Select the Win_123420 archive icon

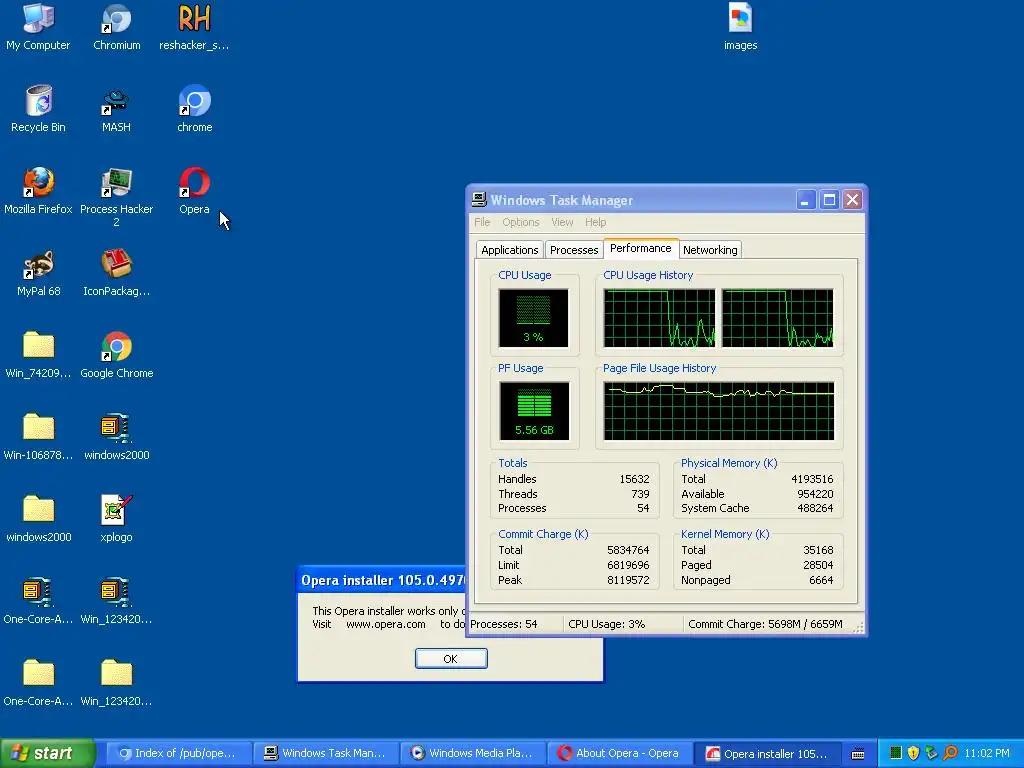[116, 601]
